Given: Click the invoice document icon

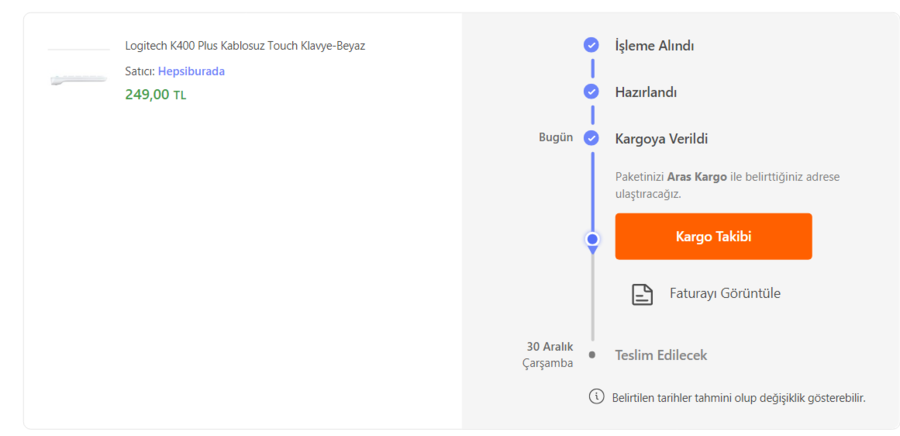Looking at the screenshot, I should 642,294.
